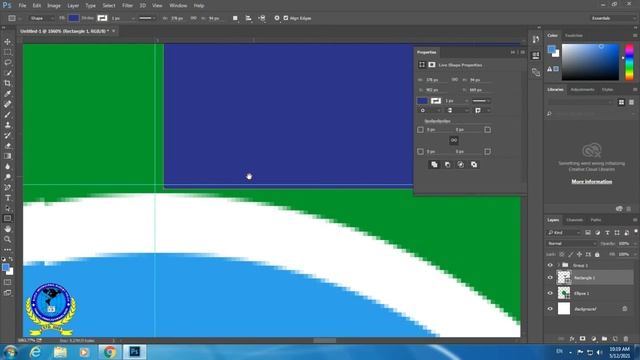Toggle the lock all layer icon
This screenshot has height=360, width=640.
tap(597, 254)
